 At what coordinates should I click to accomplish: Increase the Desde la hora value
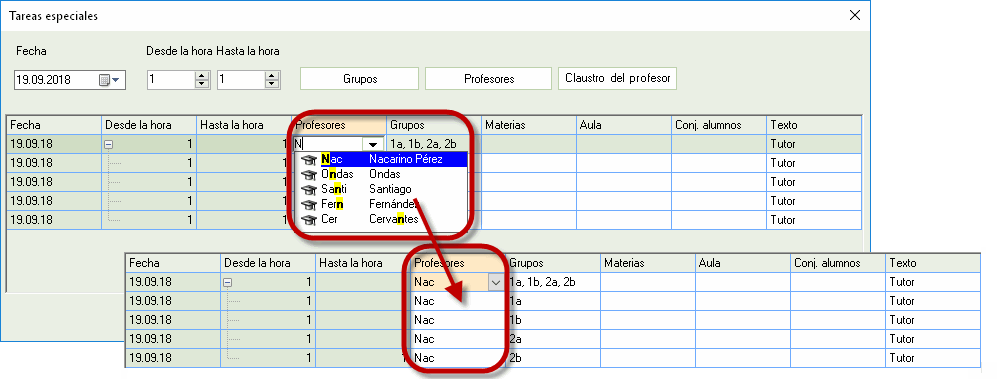tap(202, 76)
